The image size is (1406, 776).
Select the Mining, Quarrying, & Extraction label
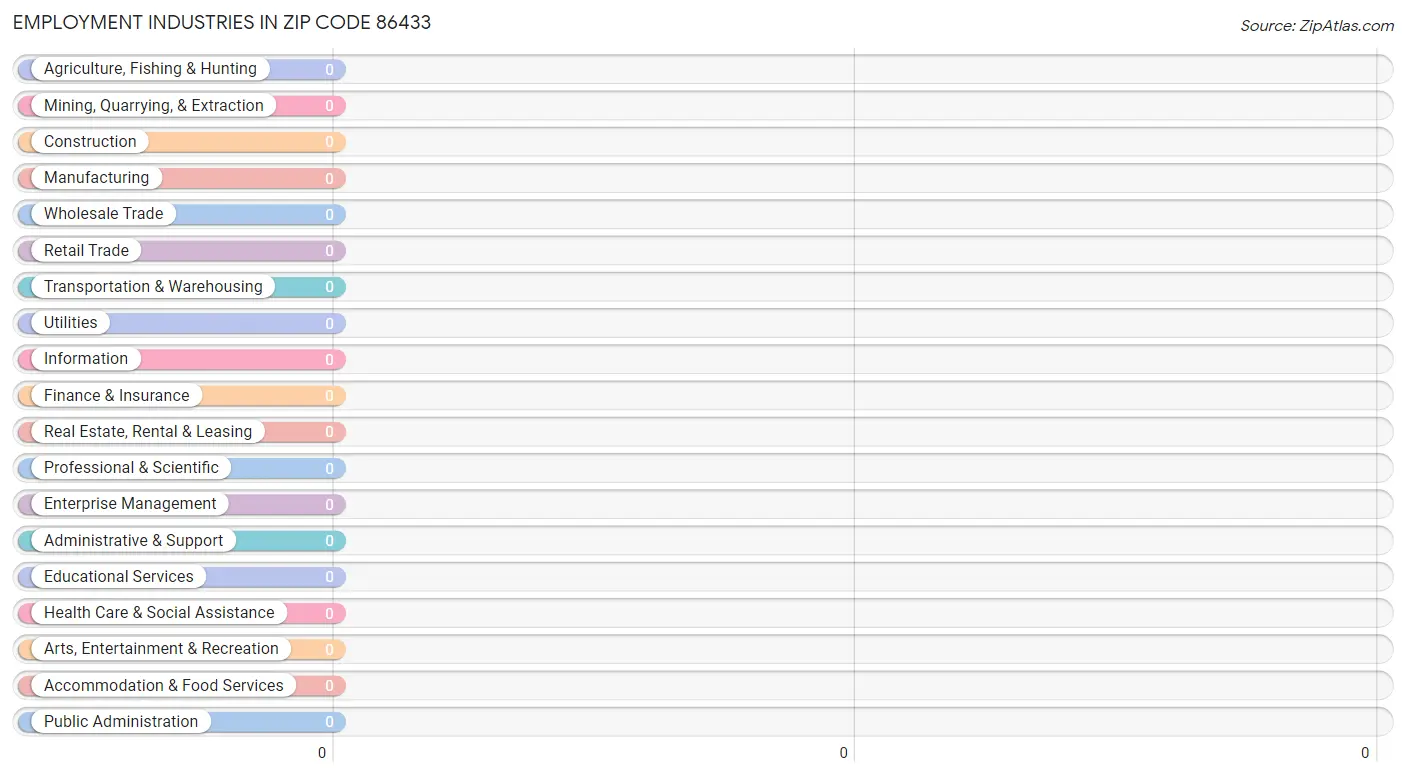tap(154, 105)
